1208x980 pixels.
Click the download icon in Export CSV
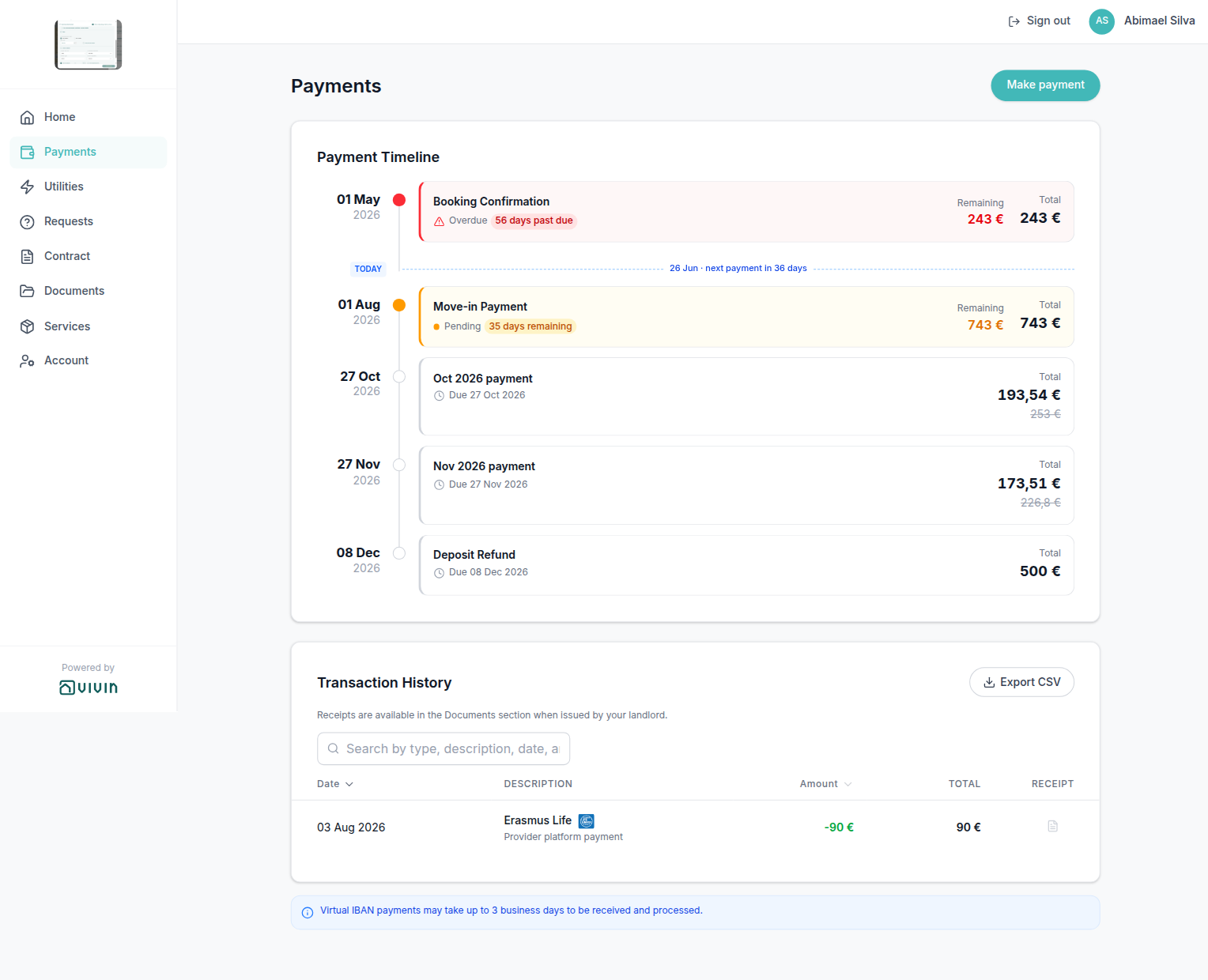pos(989,683)
